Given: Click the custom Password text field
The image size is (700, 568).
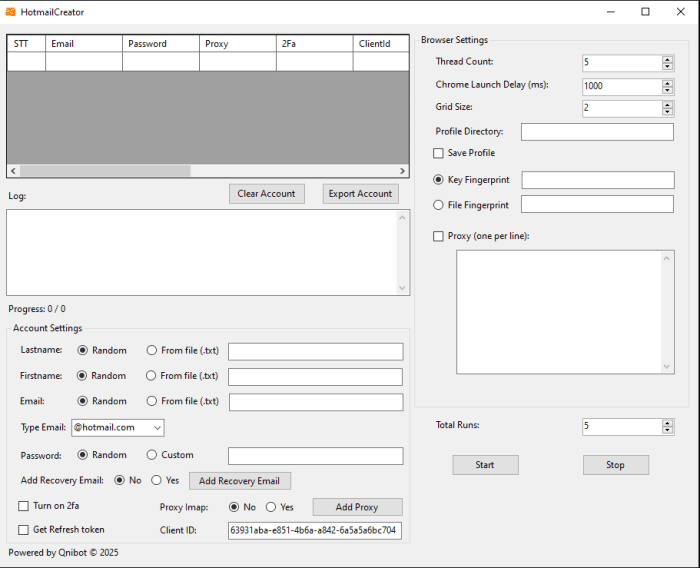Looking at the screenshot, I should click(316, 456).
